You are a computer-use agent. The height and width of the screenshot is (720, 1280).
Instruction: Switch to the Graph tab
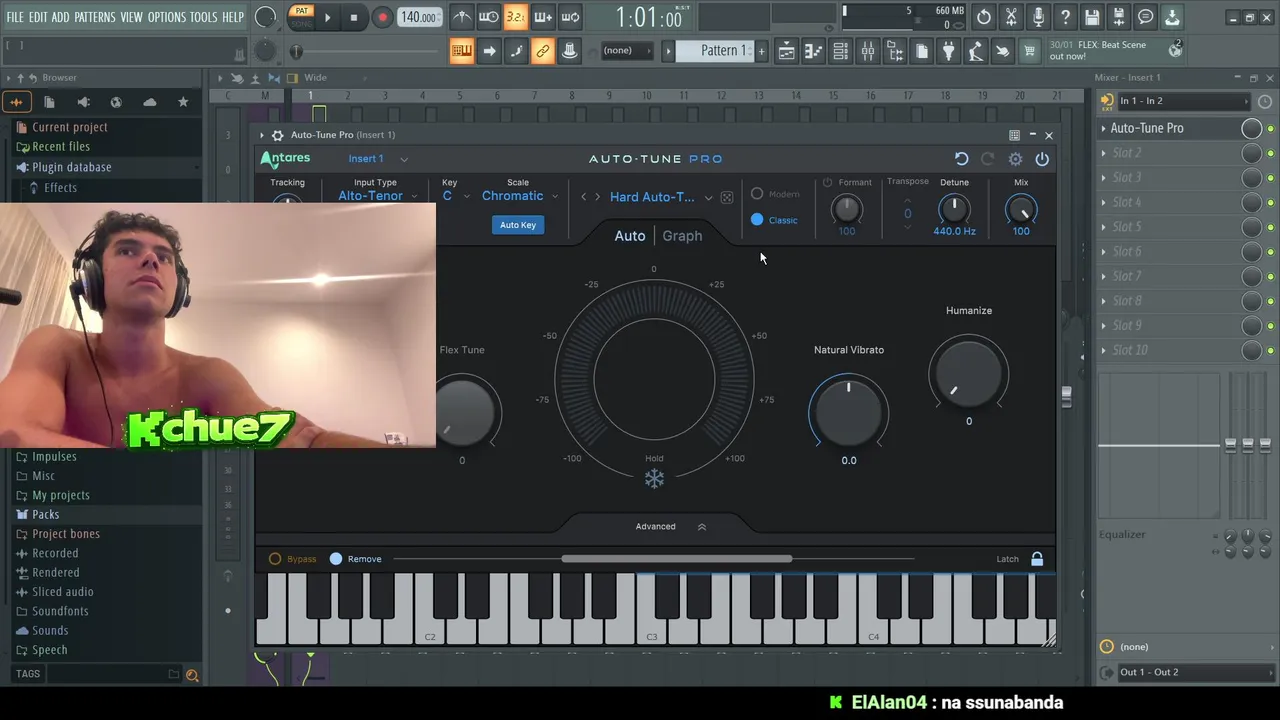click(x=682, y=236)
